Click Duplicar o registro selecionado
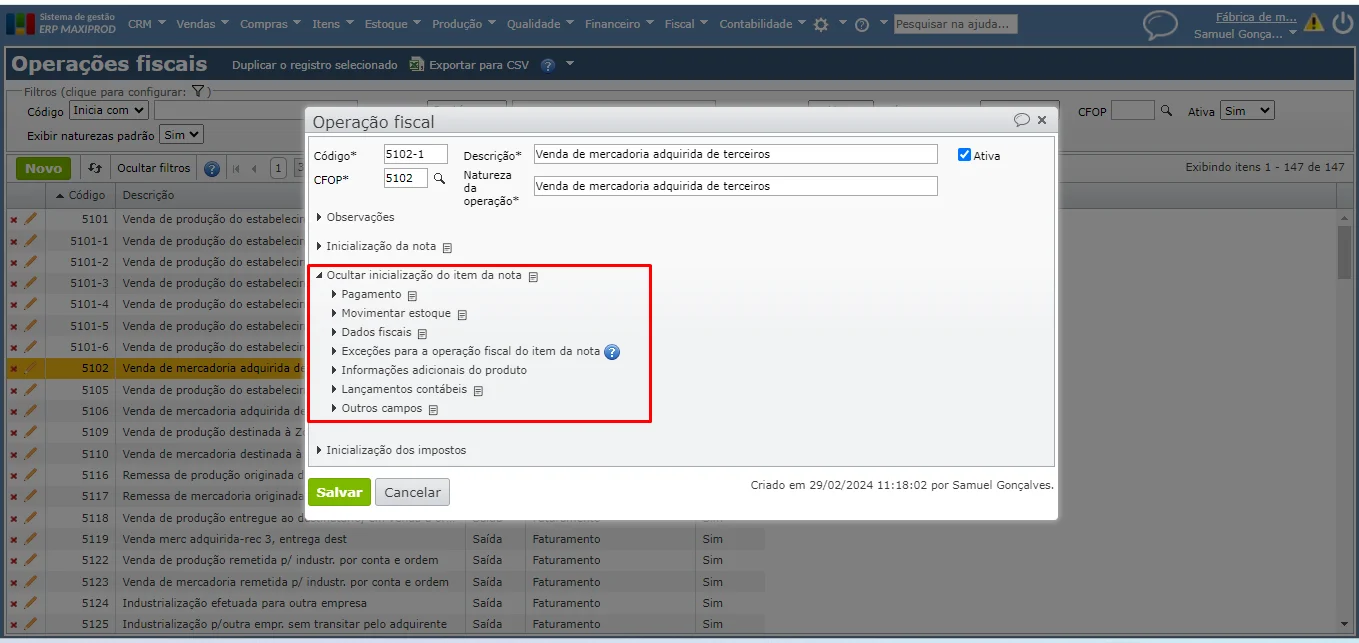The image size is (1359, 643). coord(314,65)
